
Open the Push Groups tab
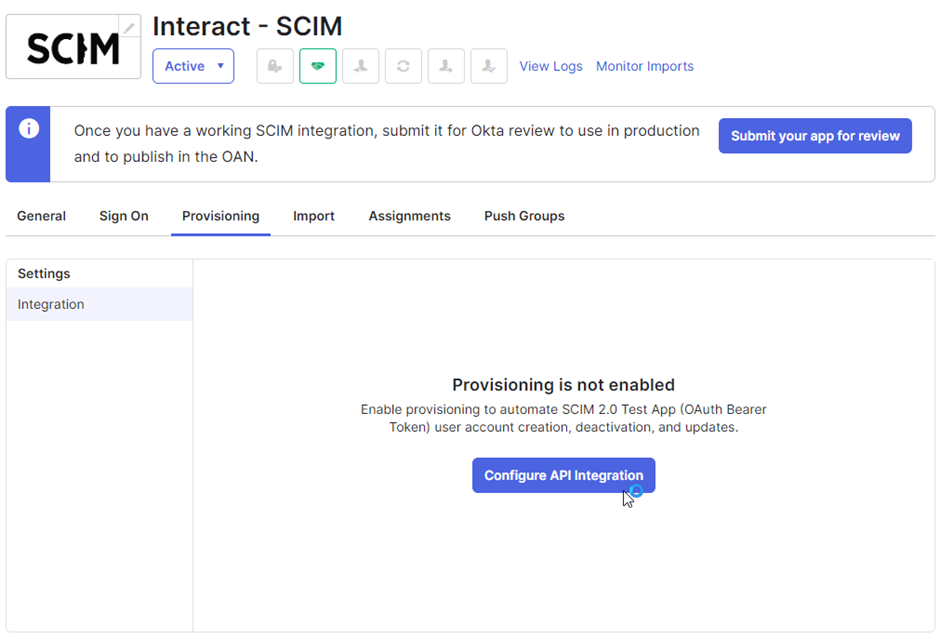point(525,216)
